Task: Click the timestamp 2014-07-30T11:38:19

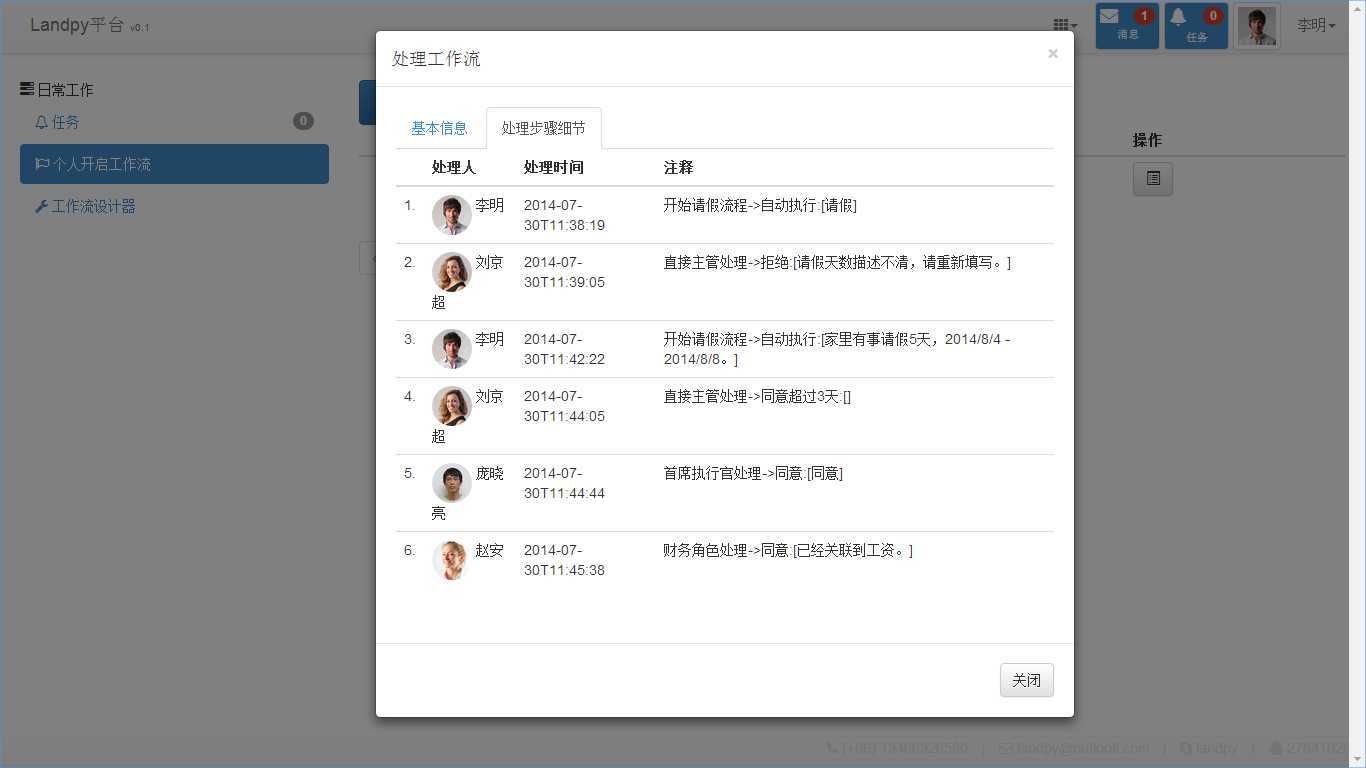Action: (x=564, y=215)
